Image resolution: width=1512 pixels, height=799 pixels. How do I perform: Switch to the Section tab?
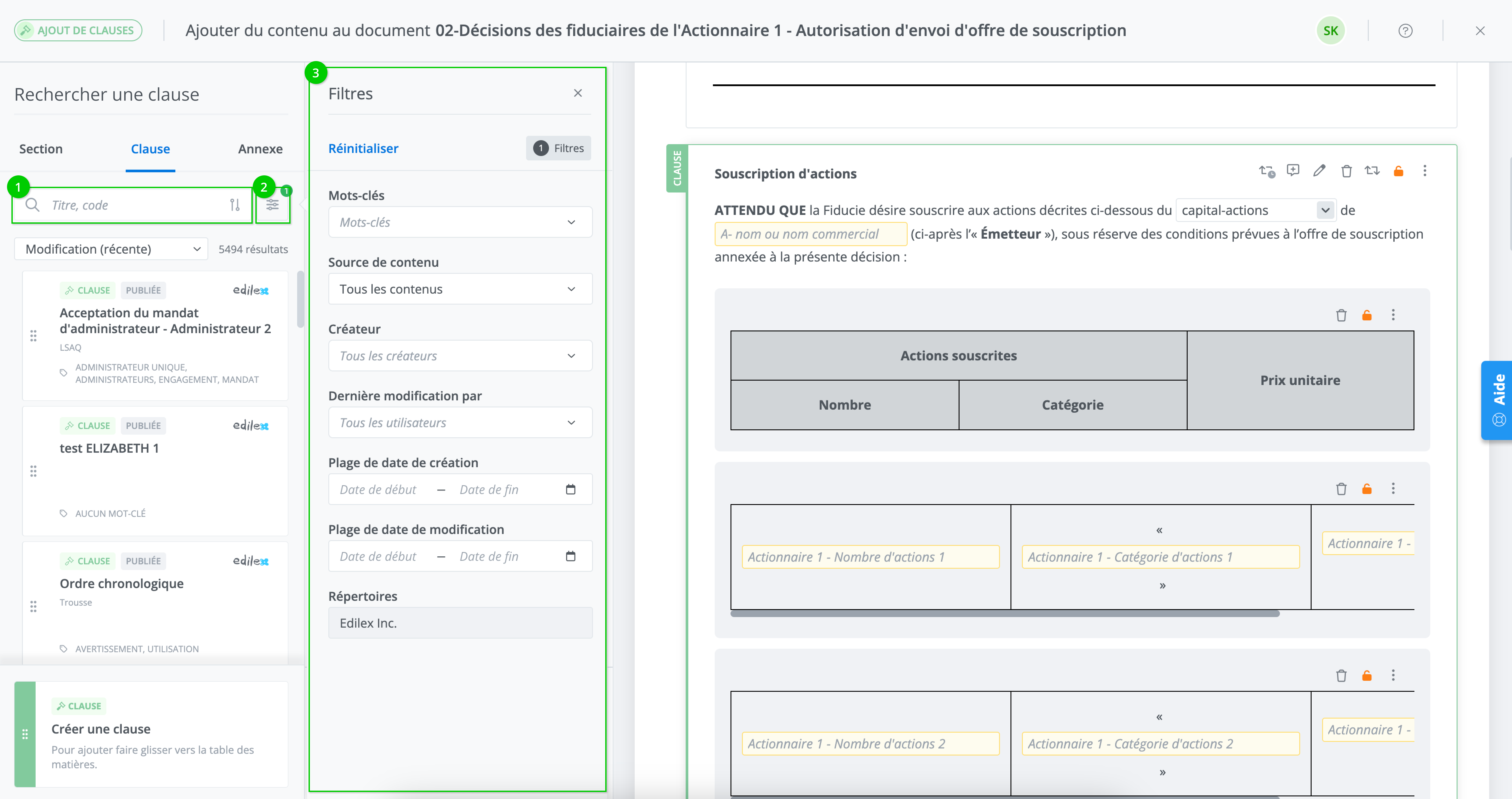click(x=40, y=149)
